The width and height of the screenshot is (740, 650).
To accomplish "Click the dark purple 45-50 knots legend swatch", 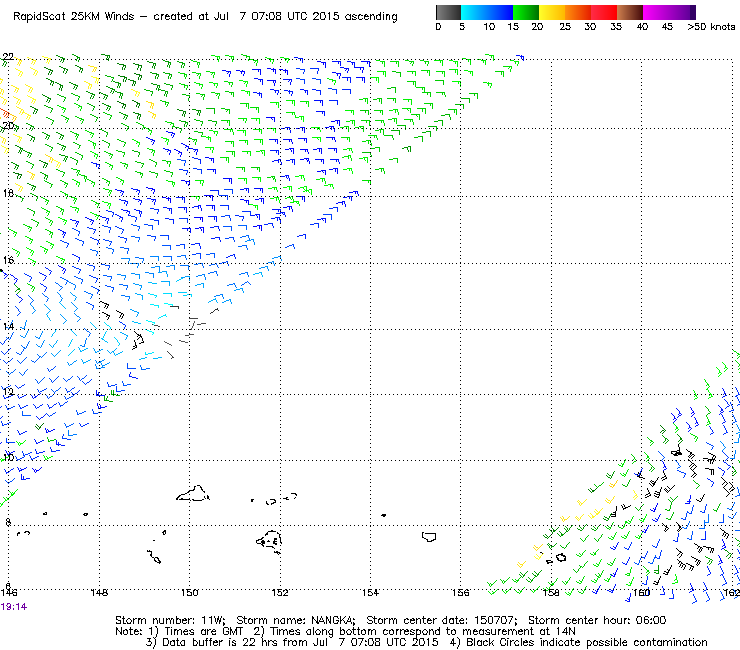I will 682,12.
